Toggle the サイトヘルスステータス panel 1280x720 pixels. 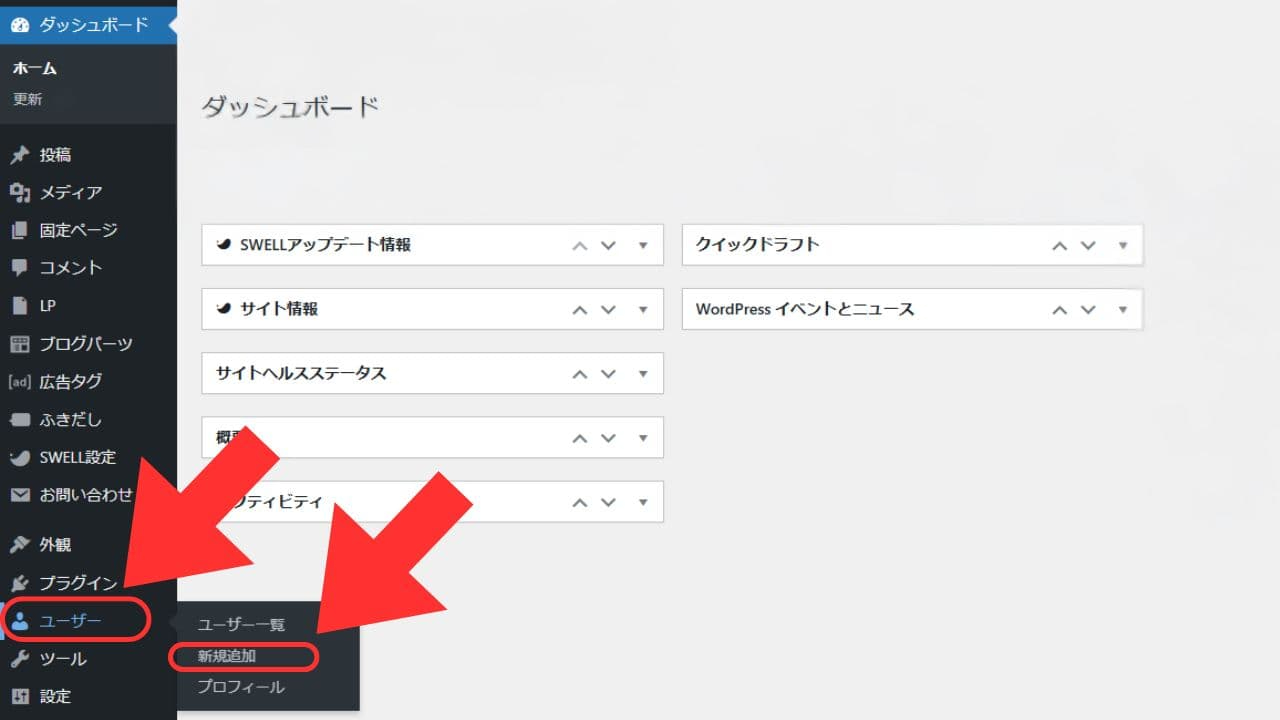(x=643, y=374)
